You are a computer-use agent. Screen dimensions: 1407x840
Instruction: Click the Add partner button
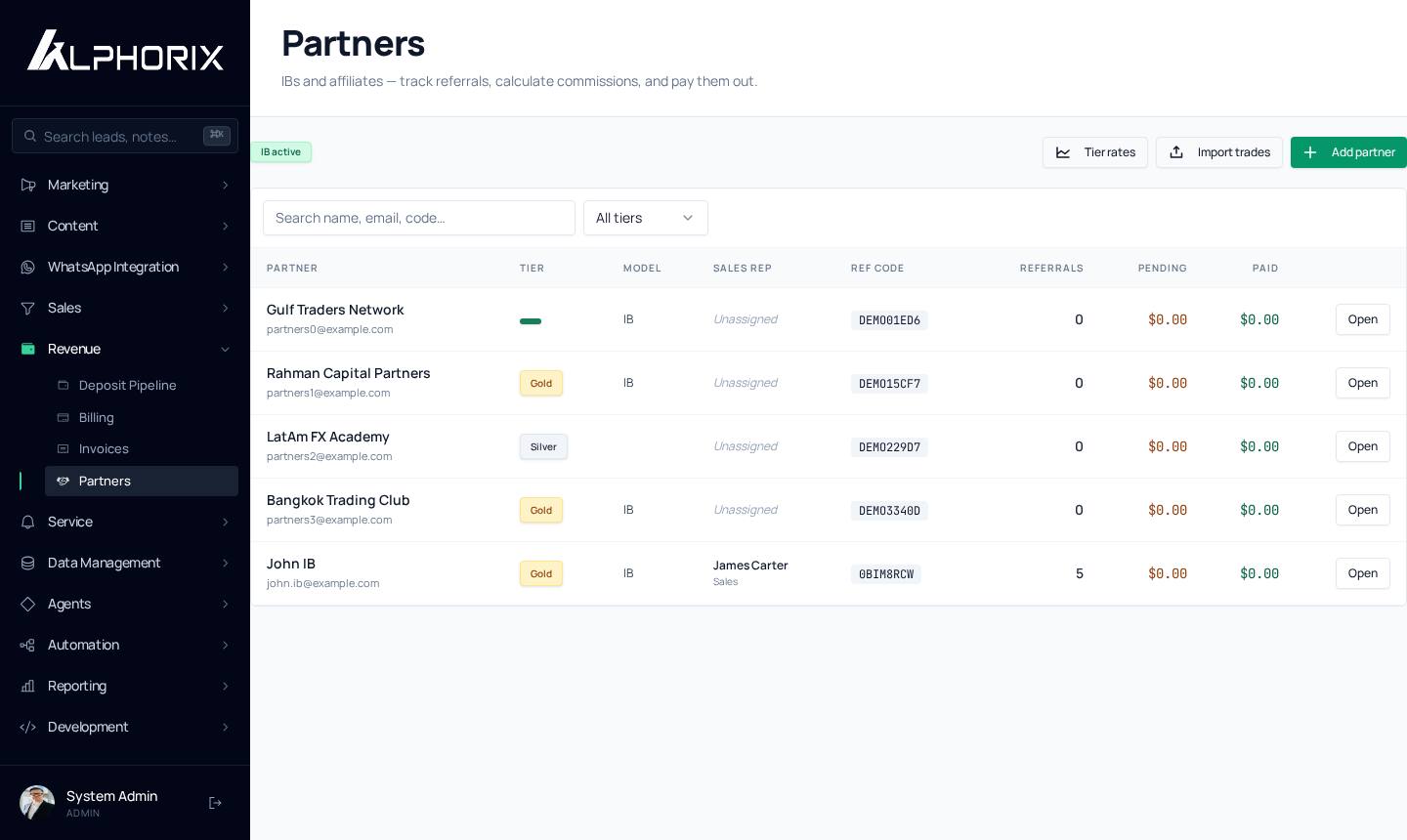coord(1348,152)
